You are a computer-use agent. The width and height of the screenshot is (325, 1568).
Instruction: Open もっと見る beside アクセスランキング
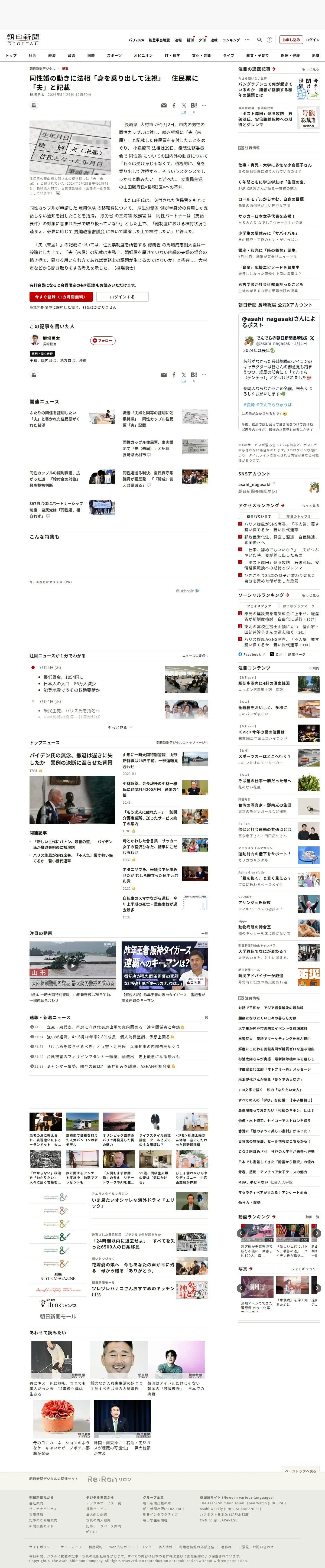[310, 506]
